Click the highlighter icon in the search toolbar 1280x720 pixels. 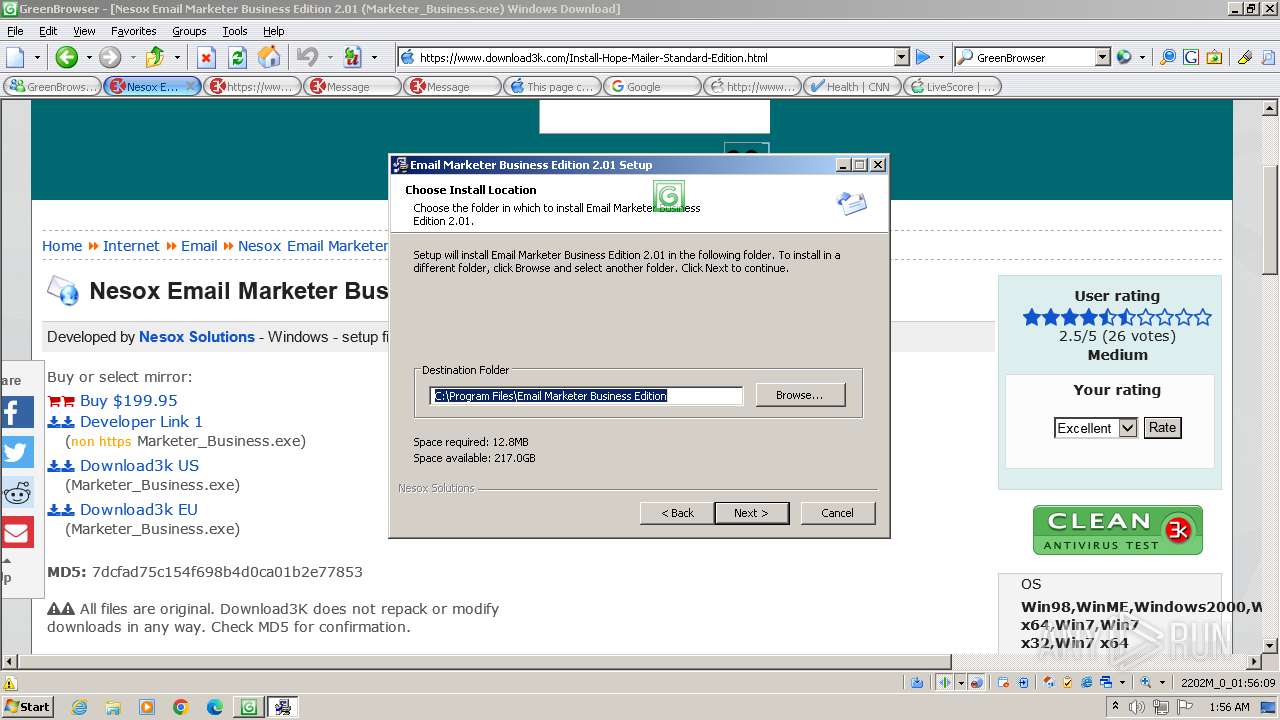pos(1245,57)
